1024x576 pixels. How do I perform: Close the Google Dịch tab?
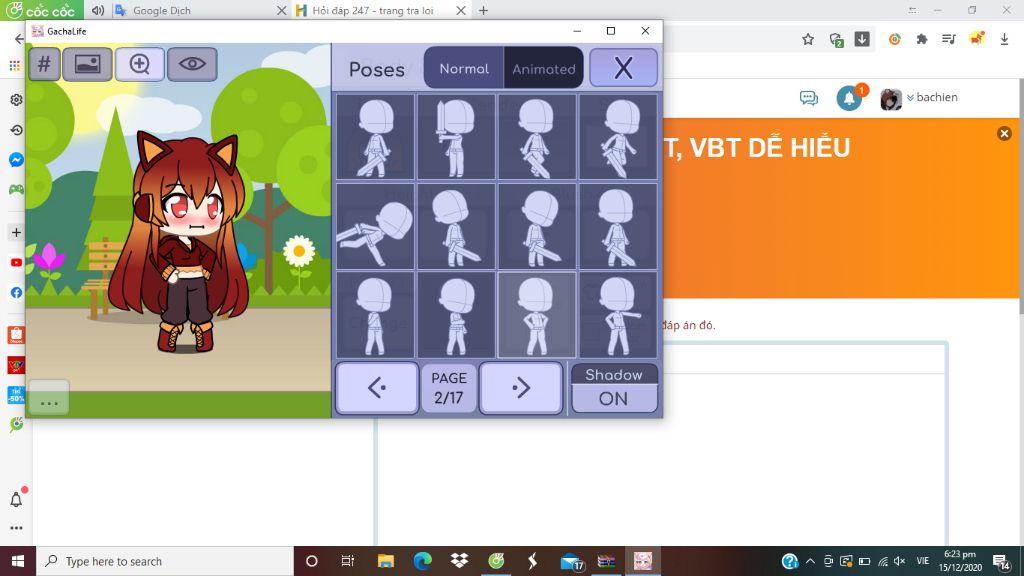[281, 10]
